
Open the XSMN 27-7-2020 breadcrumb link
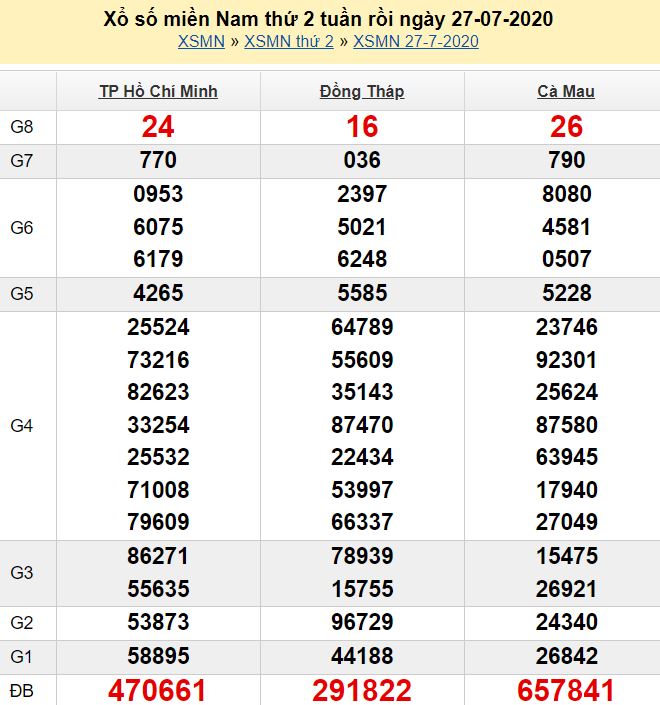[416, 41]
